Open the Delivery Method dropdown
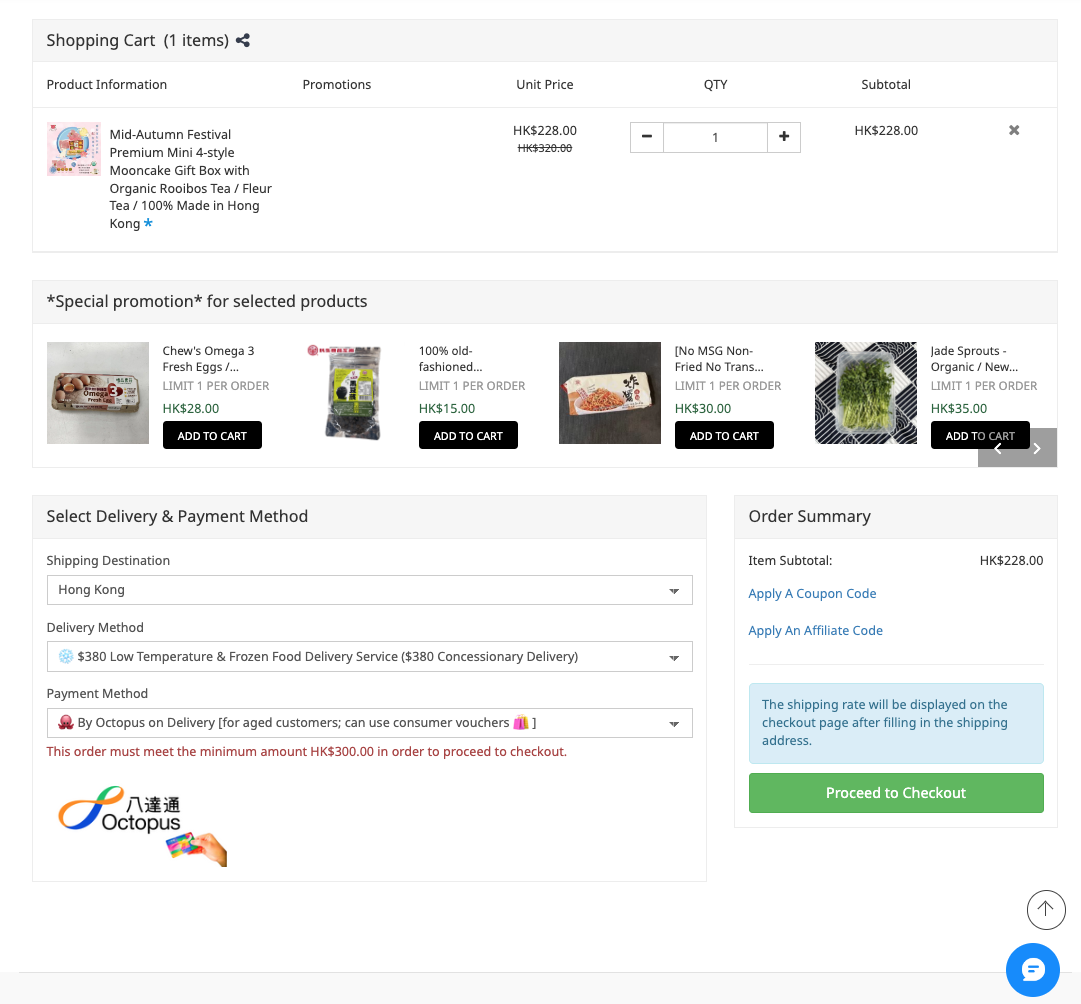This screenshot has width=1081, height=1004. coord(369,657)
